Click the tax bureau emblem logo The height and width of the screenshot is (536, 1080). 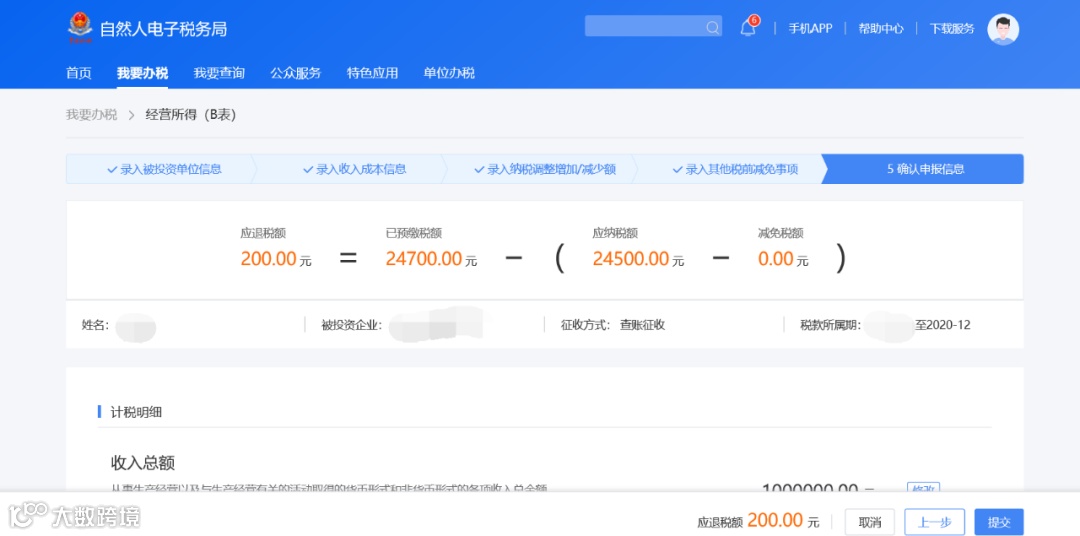pyautogui.click(x=80, y=28)
